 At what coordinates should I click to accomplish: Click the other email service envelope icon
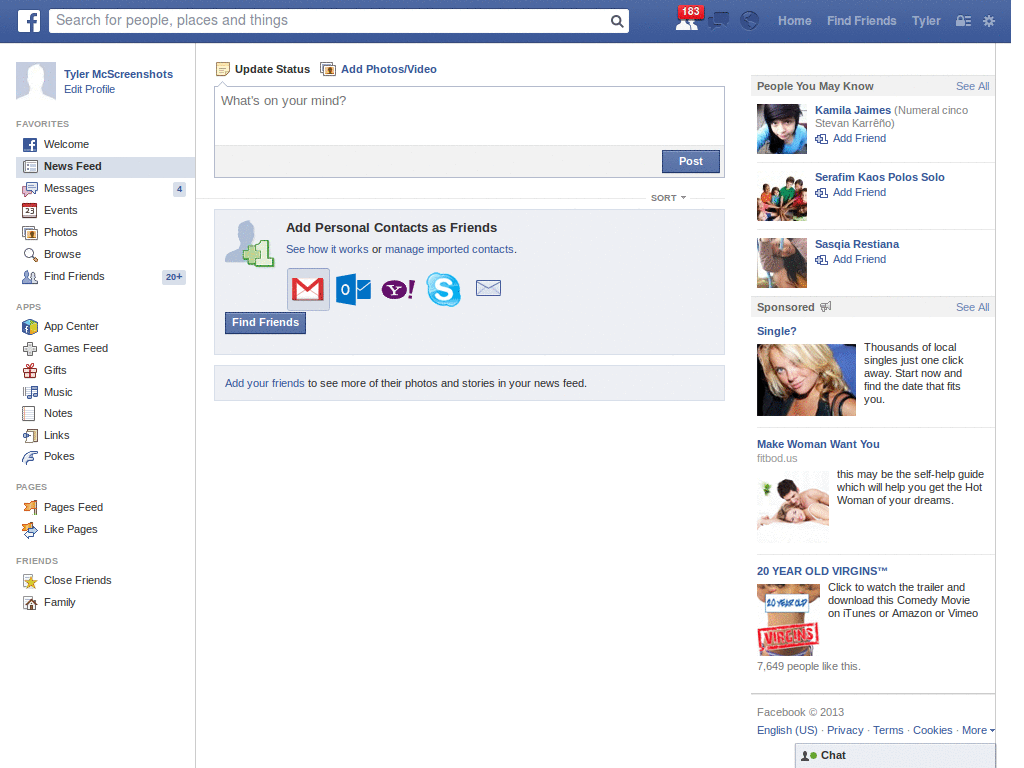click(488, 288)
